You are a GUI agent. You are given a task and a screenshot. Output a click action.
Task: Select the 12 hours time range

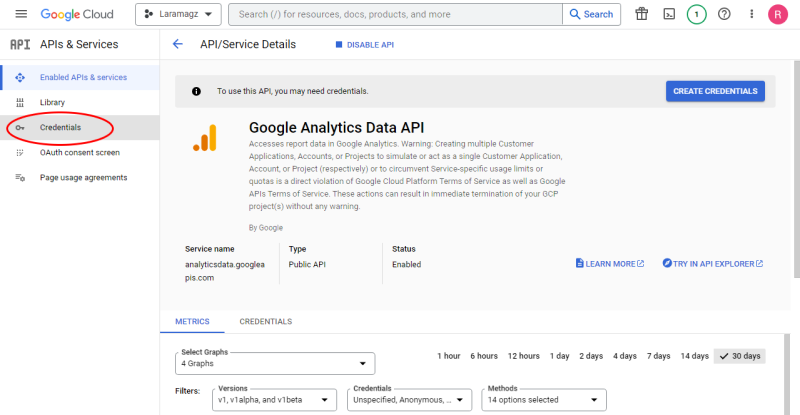coord(523,356)
